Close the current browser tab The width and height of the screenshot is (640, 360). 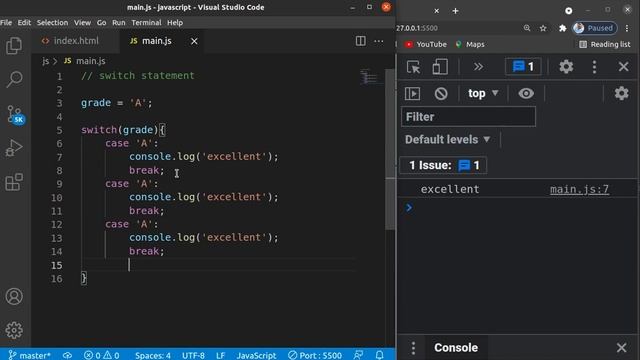(436, 11)
